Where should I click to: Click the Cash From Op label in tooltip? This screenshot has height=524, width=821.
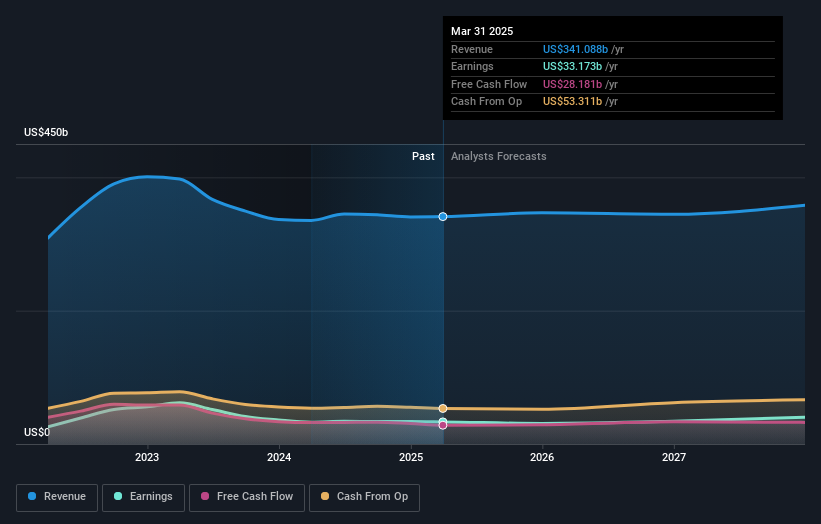486,102
